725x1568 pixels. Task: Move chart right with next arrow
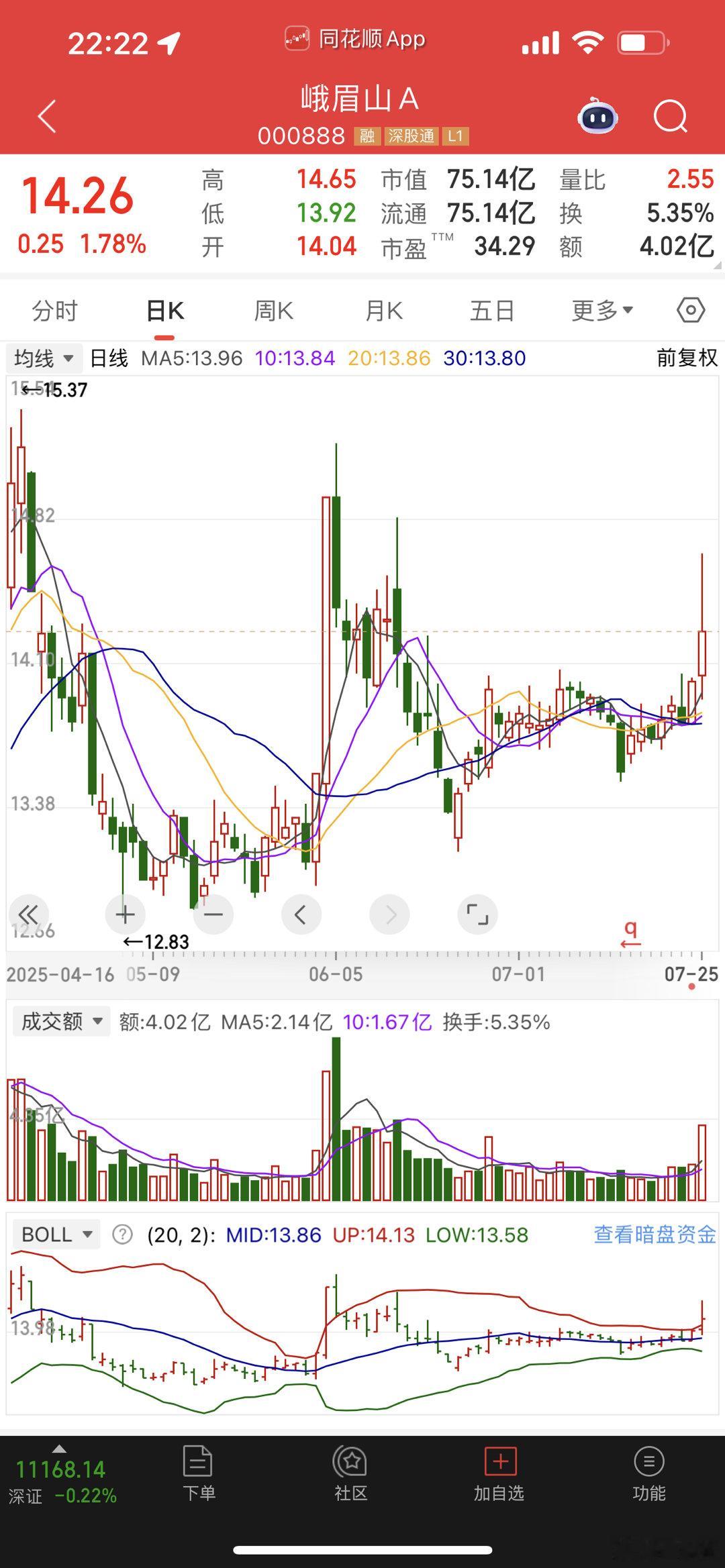[x=389, y=914]
